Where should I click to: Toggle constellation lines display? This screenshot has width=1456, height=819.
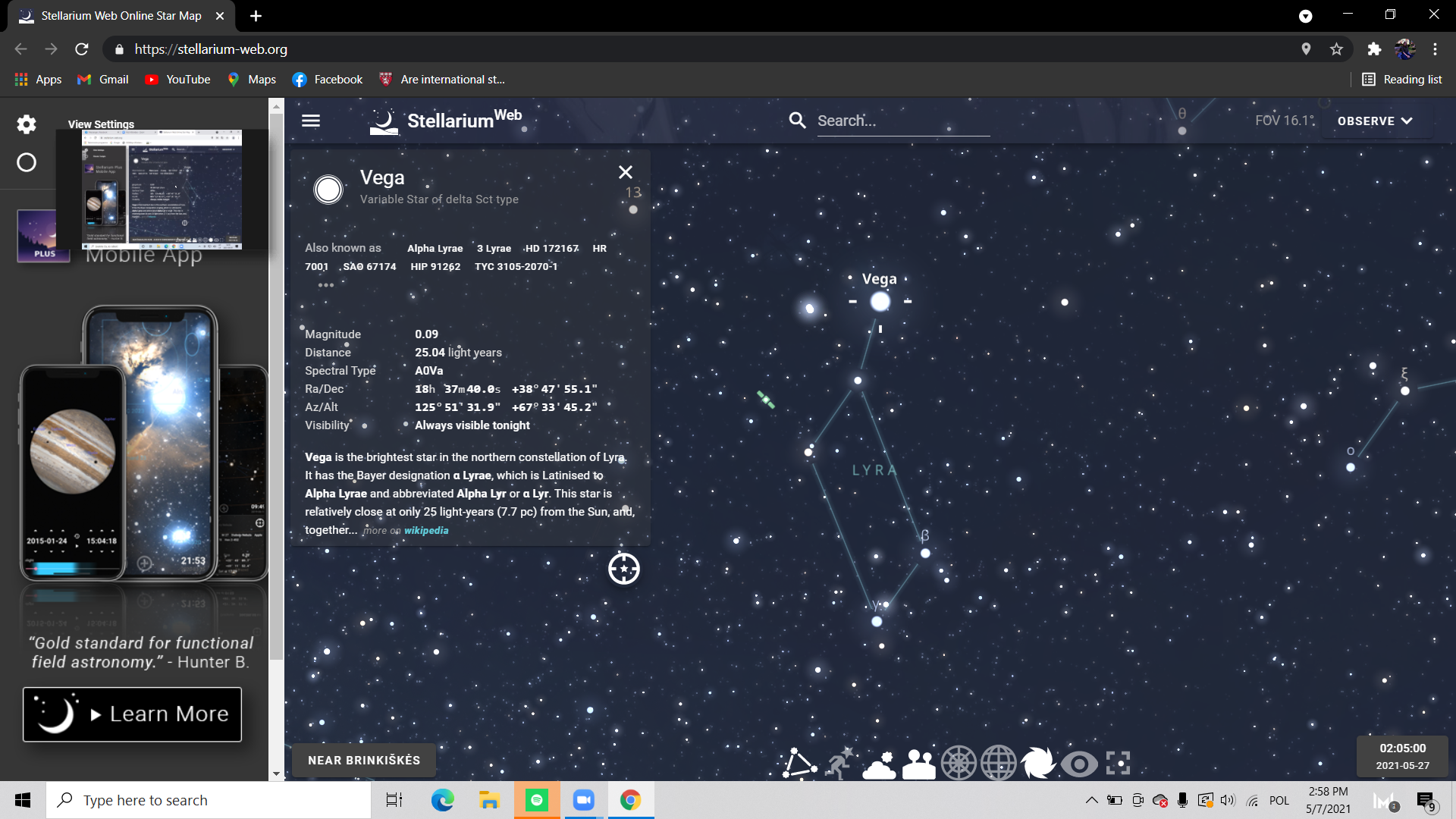[799, 764]
